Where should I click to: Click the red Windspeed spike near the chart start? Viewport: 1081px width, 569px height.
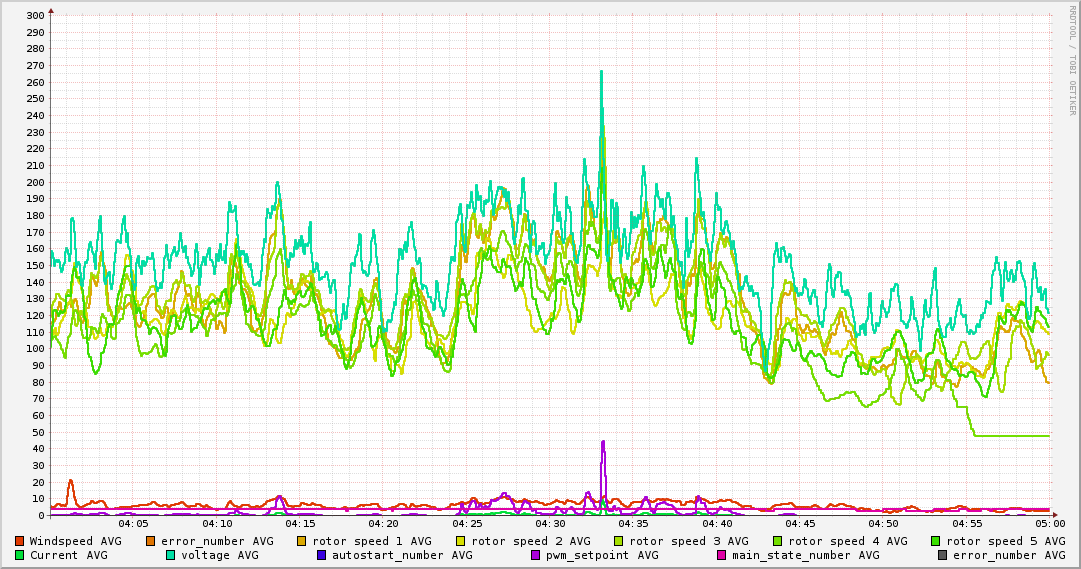coord(70,481)
